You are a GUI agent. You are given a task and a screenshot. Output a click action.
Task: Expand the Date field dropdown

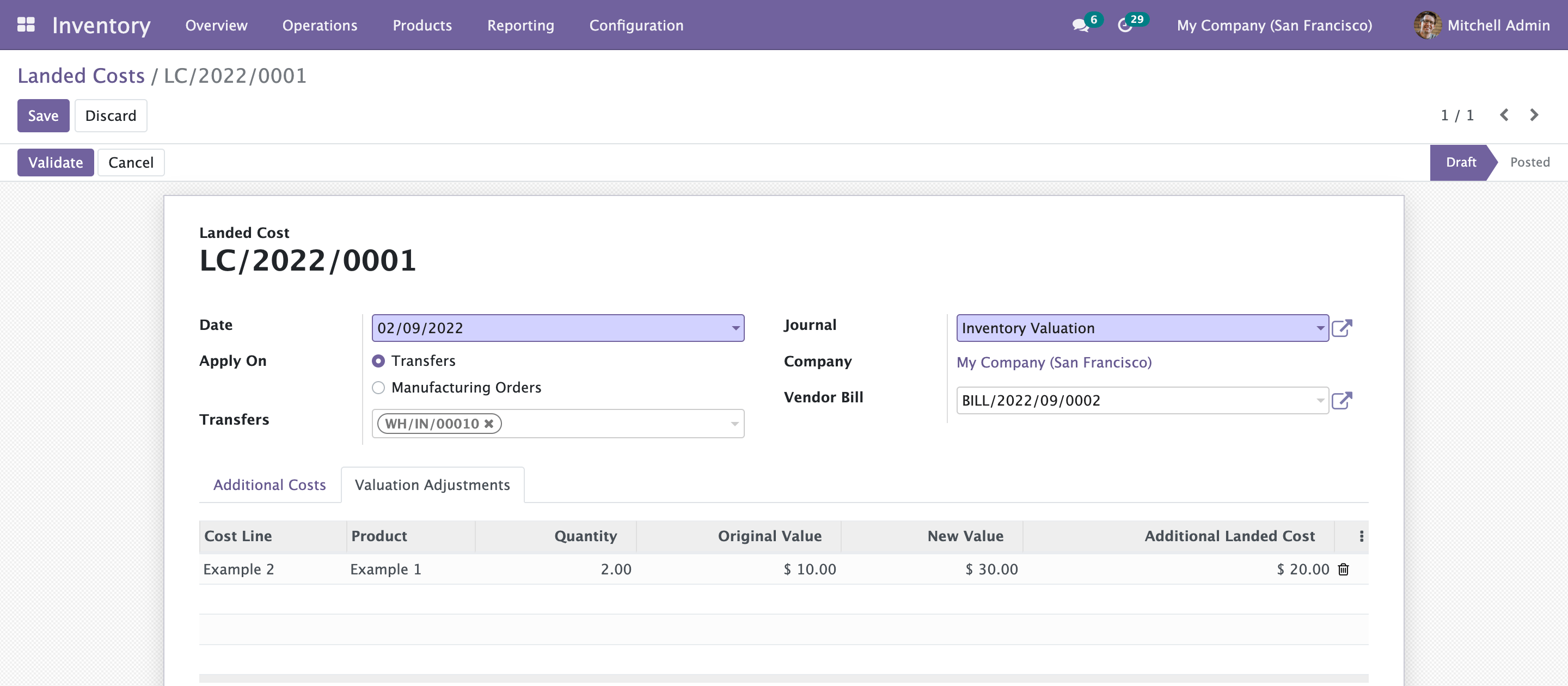coord(736,328)
